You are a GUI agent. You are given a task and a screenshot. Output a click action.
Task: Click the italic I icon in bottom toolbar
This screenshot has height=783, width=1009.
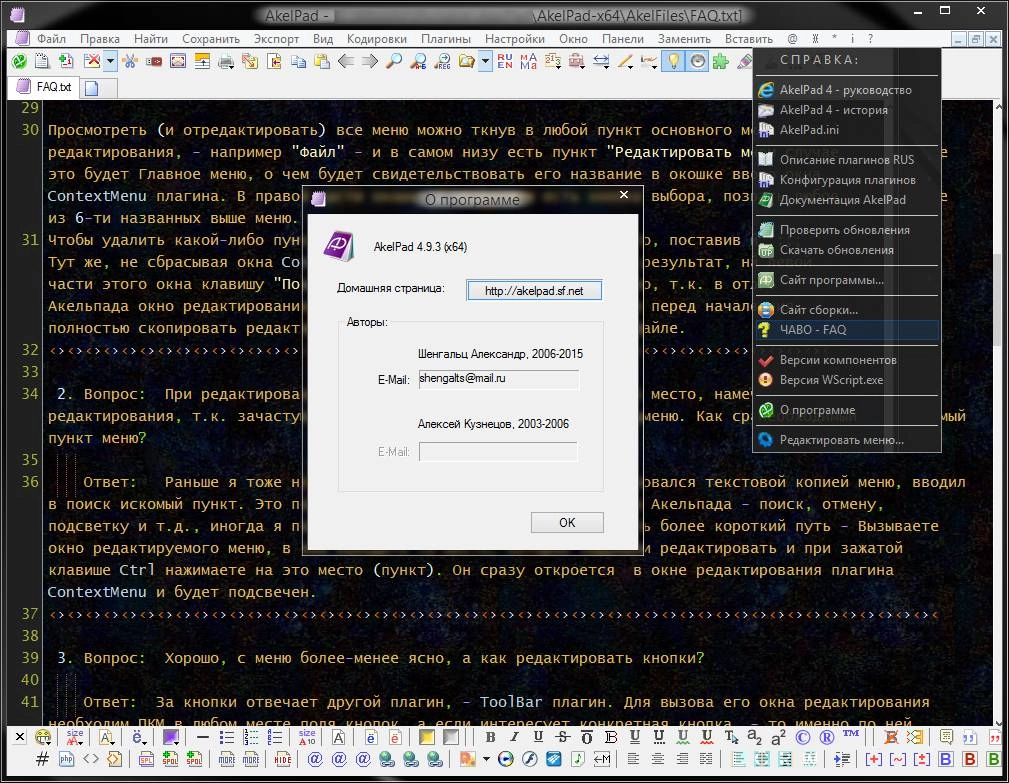(514, 737)
